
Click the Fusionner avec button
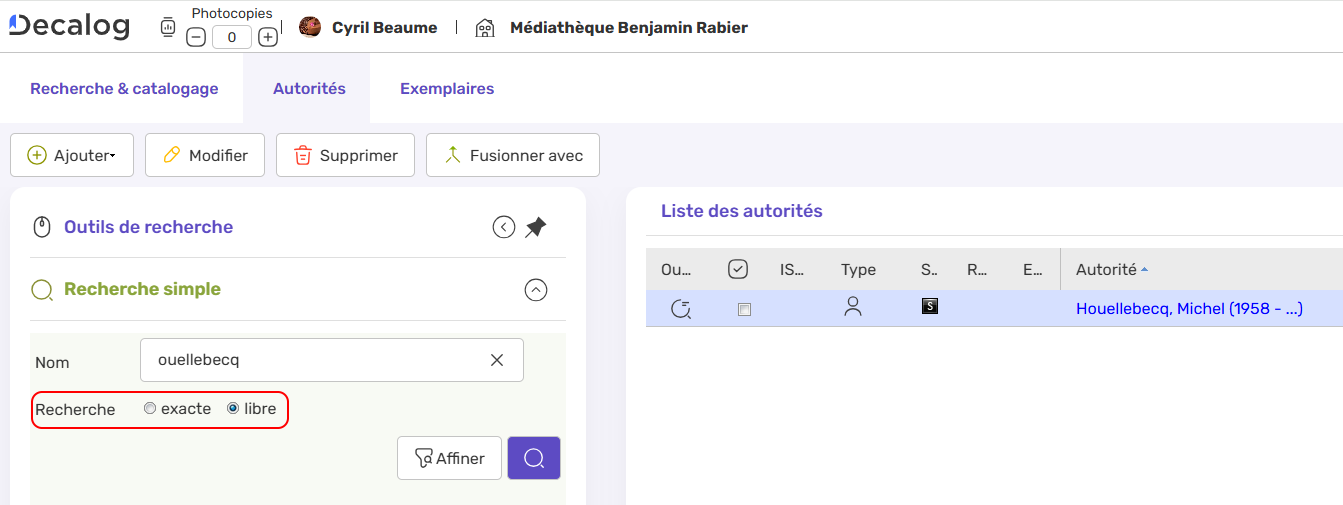(x=513, y=155)
